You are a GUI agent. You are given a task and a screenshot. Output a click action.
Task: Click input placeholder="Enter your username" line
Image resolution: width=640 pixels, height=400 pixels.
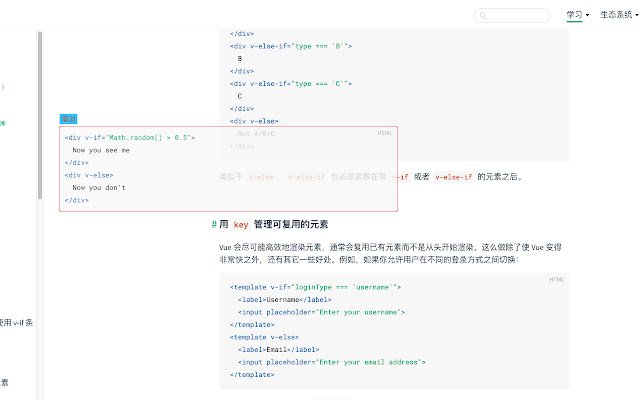coord(321,312)
